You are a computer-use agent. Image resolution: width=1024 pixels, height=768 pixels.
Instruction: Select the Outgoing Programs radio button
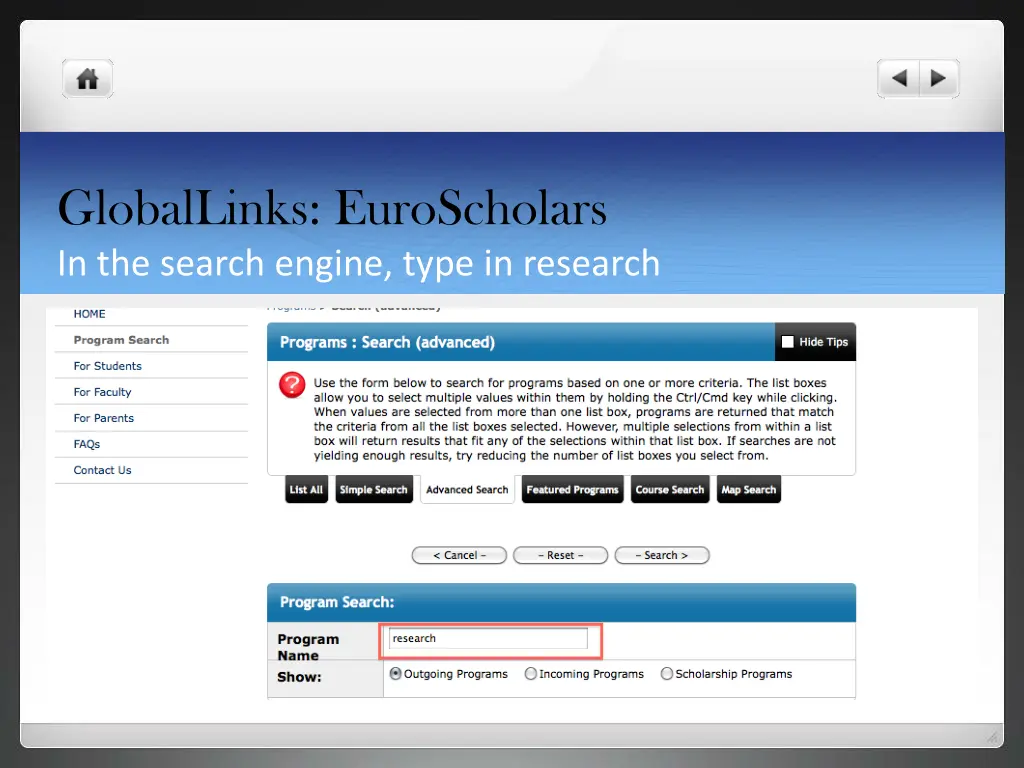click(x=395, y=673)
